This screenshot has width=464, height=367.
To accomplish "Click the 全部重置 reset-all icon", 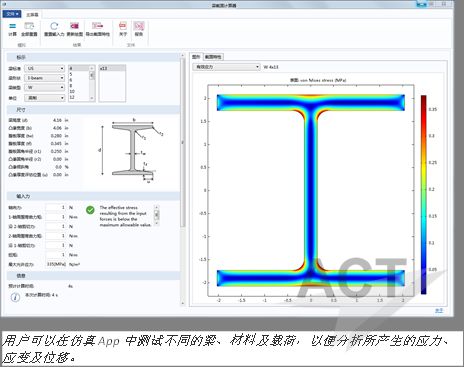I will click(x=29, y=26).
